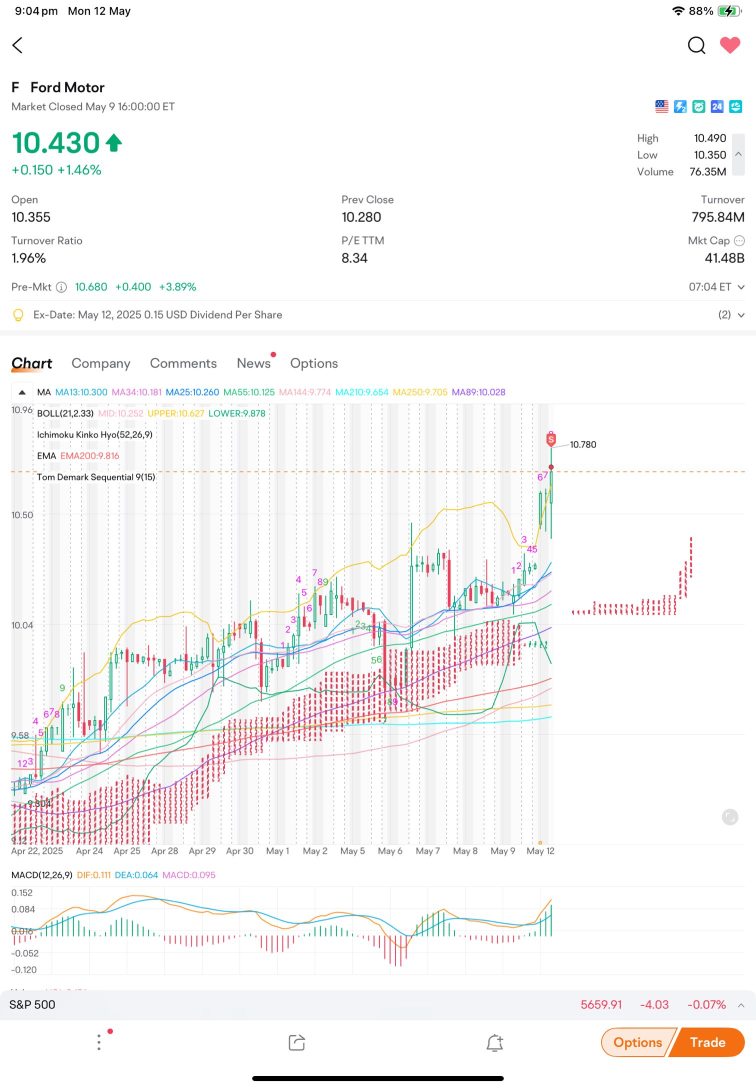Tap the blue lightning level-2 icon
756x1088 pixels.
(x=680, y=106)
